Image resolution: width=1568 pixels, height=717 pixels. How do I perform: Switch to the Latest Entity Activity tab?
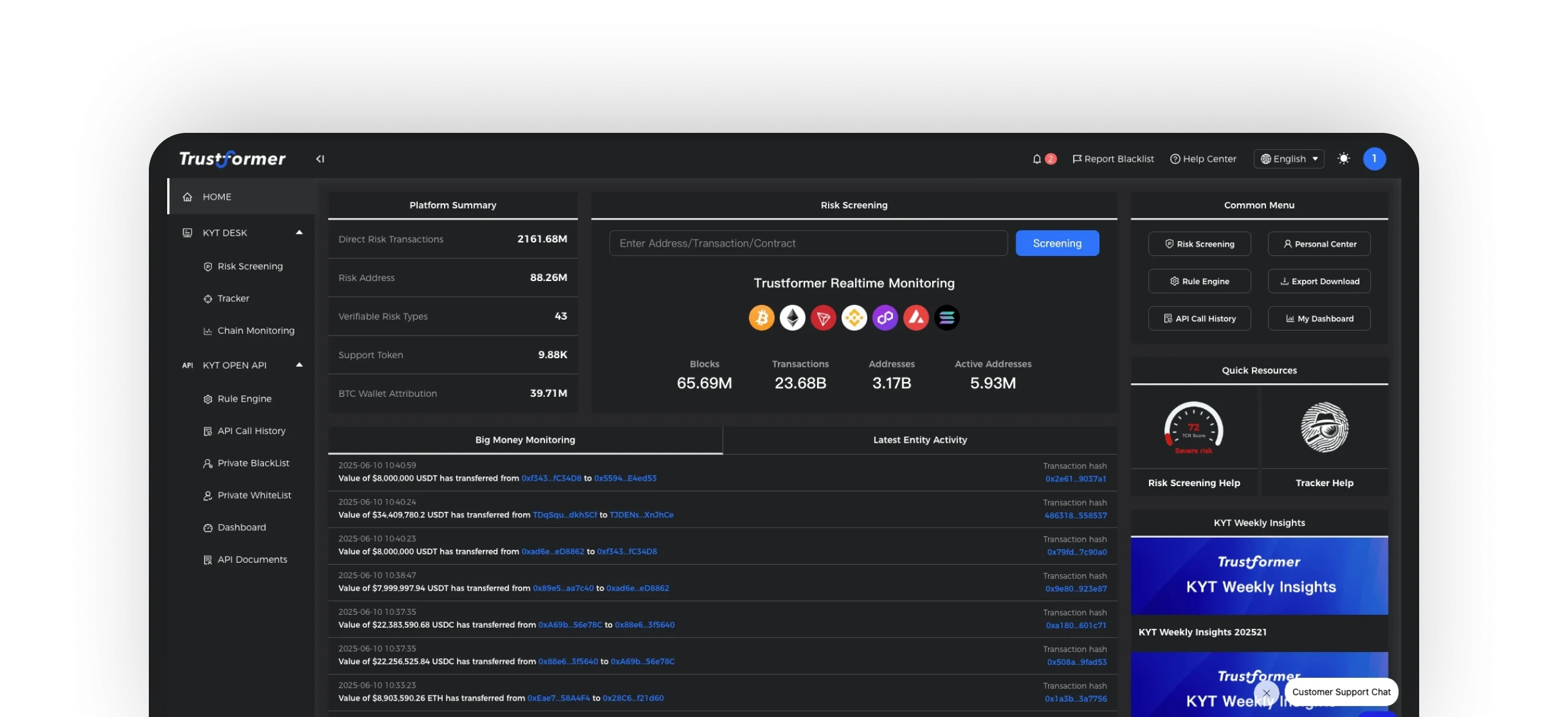(x=920, y=440)
